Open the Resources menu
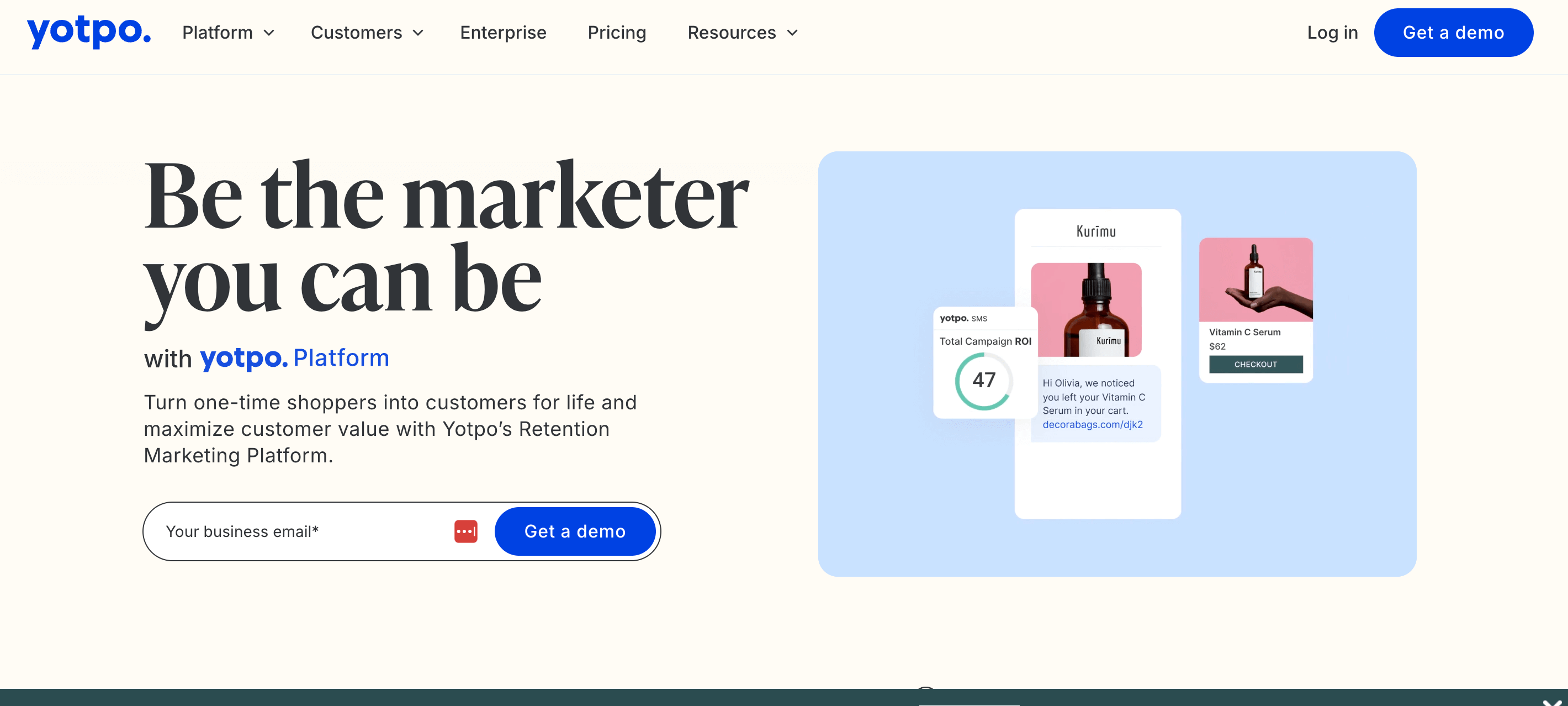 [x=732, y=32]
